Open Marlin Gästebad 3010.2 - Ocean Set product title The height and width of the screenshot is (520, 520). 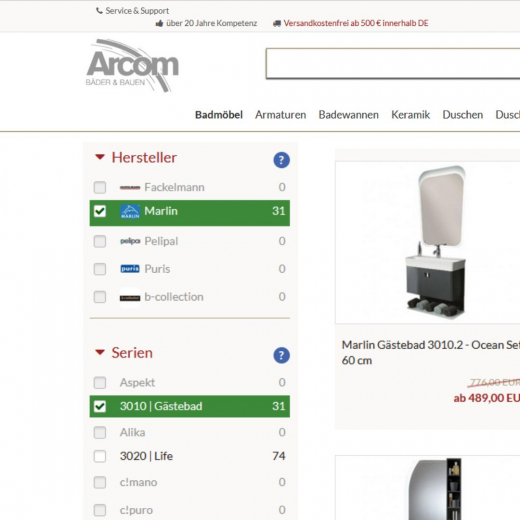(x=431, y=352)
